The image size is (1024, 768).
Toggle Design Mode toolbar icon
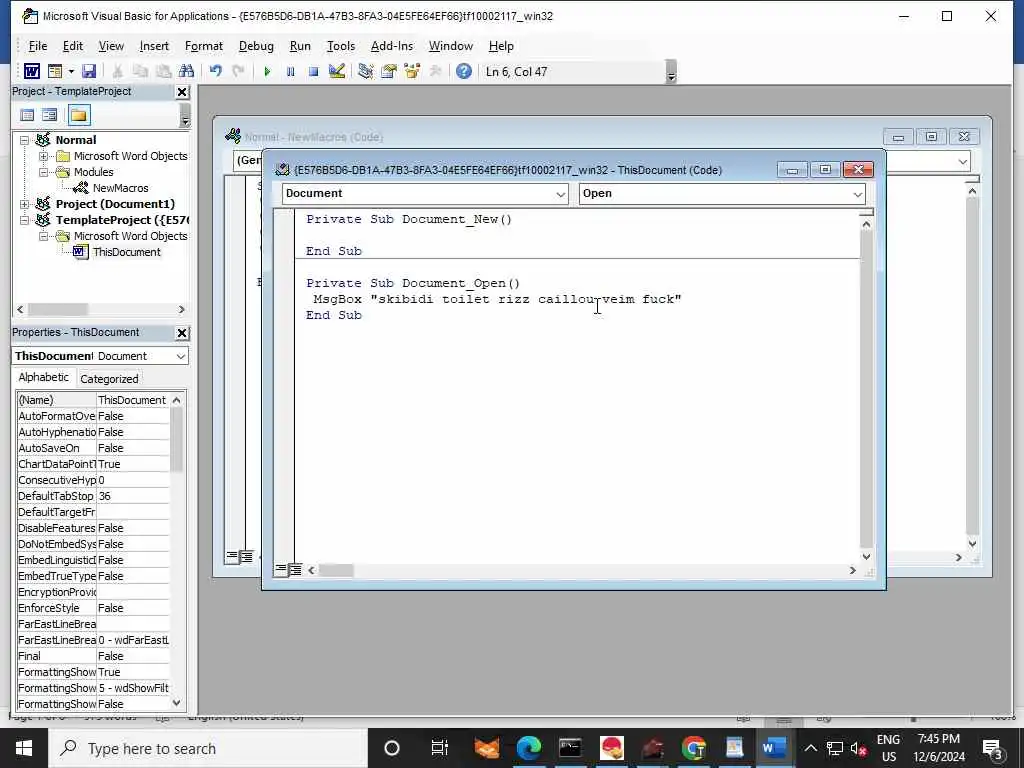[x=336, y=71]
